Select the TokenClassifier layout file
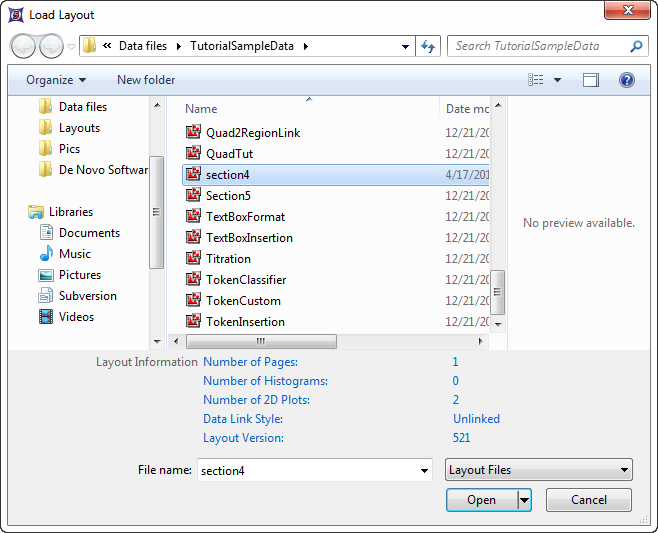Viewport: 658px width, 533px height. [245, 280]
